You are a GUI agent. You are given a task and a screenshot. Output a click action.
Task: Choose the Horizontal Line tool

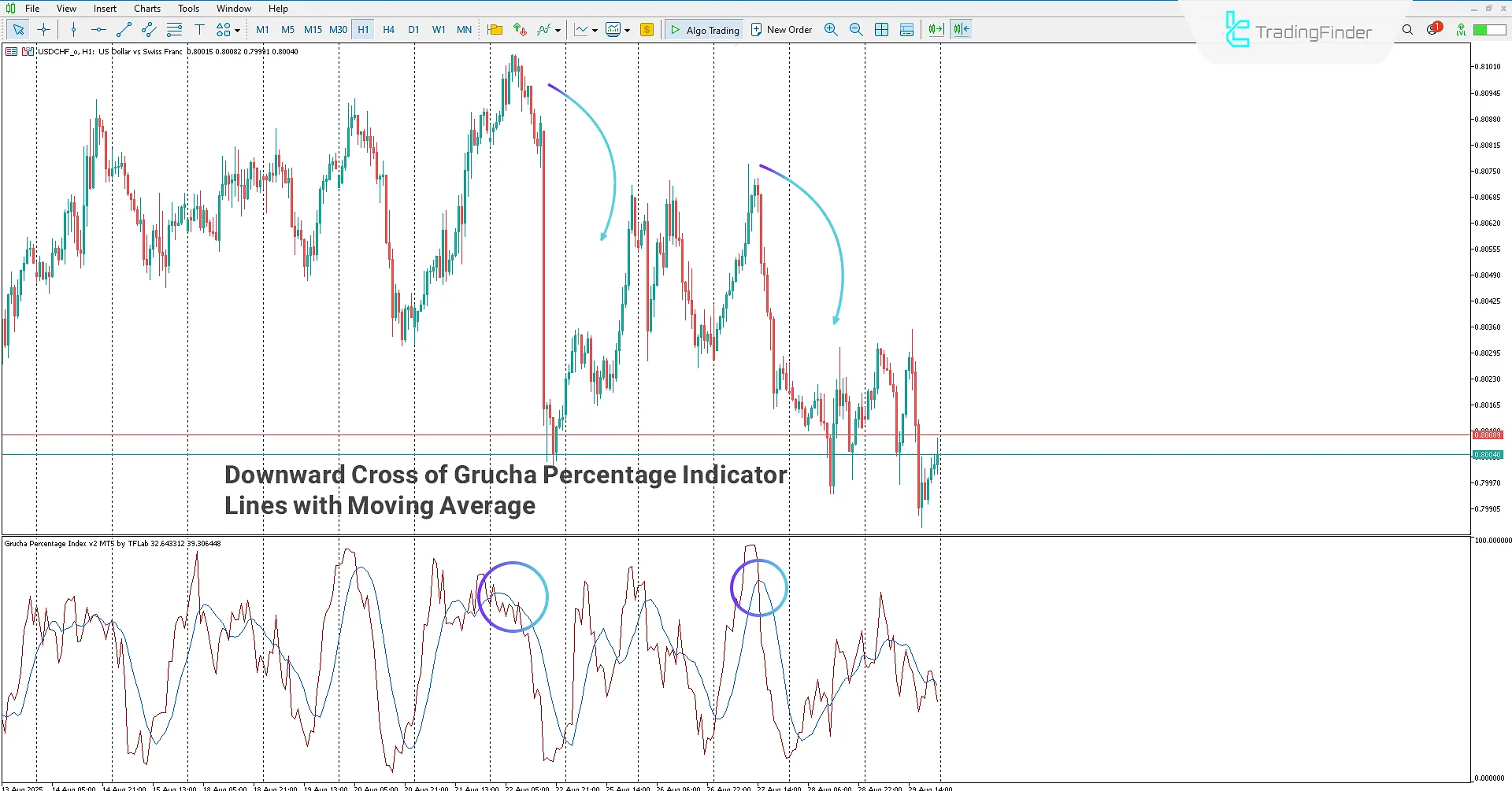pos(98,29)
